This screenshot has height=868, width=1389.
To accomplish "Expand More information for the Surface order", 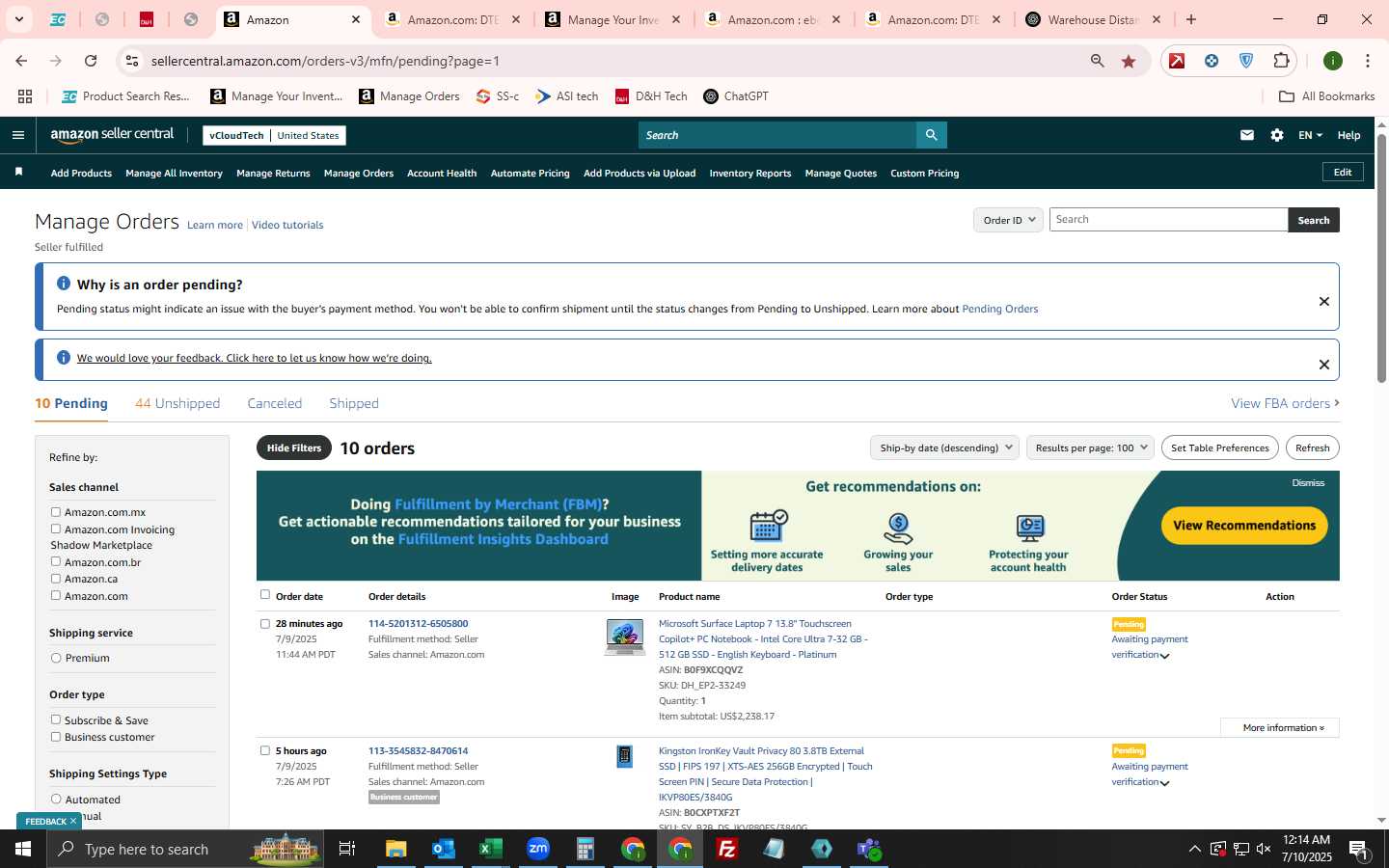I will (1280, 727).
